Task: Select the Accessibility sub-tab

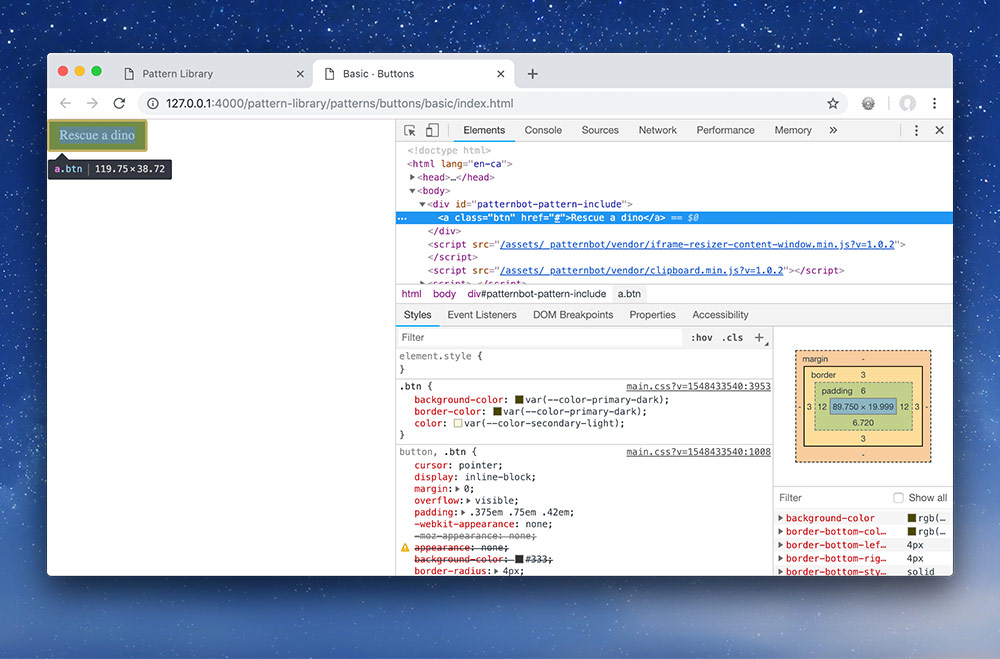Action: (720, 315)
